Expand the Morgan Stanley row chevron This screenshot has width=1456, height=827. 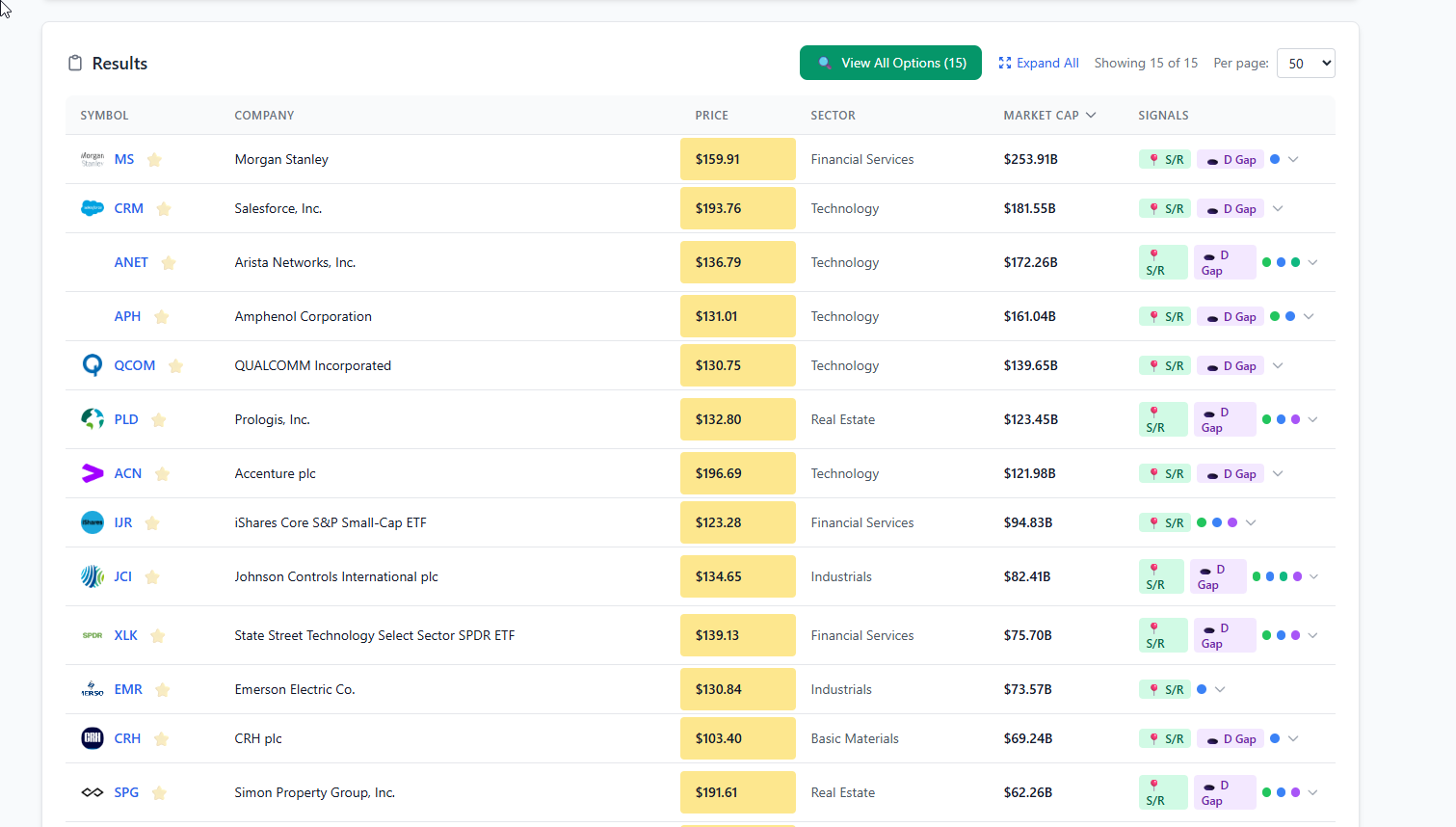(x=1293, y=160)
